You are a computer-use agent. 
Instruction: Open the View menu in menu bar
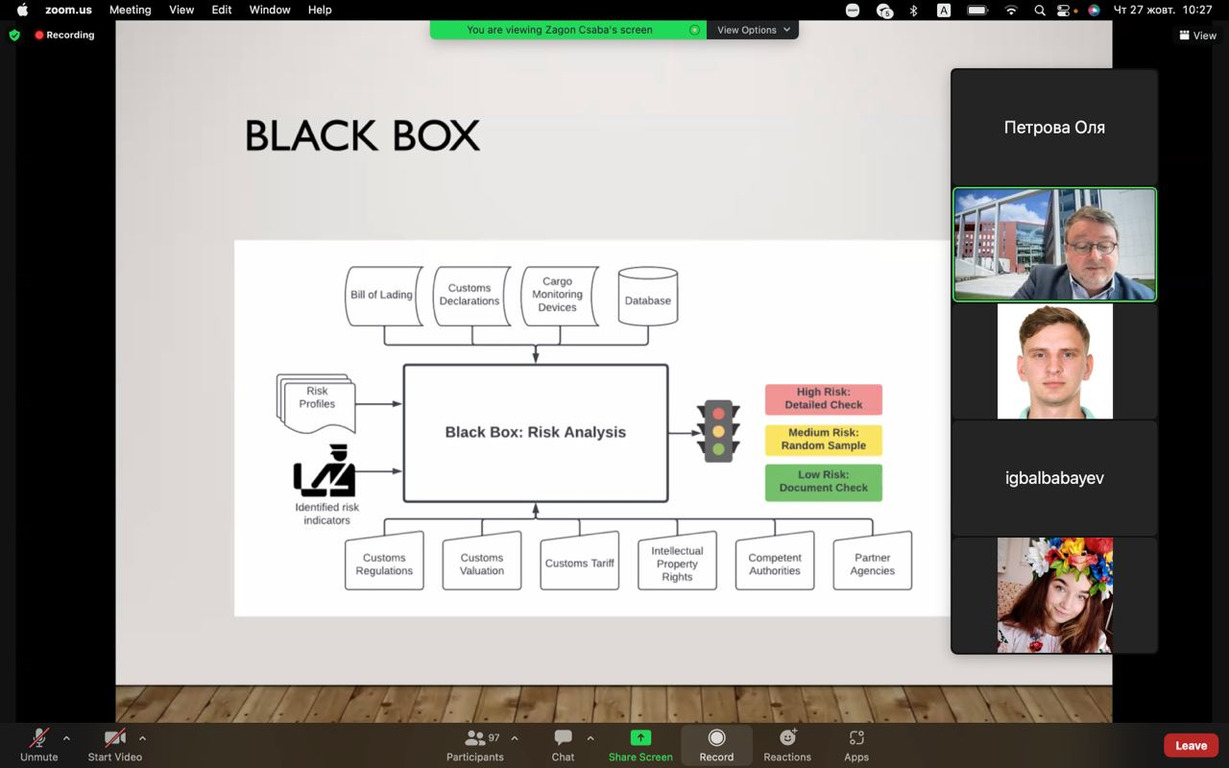[181, 10]
